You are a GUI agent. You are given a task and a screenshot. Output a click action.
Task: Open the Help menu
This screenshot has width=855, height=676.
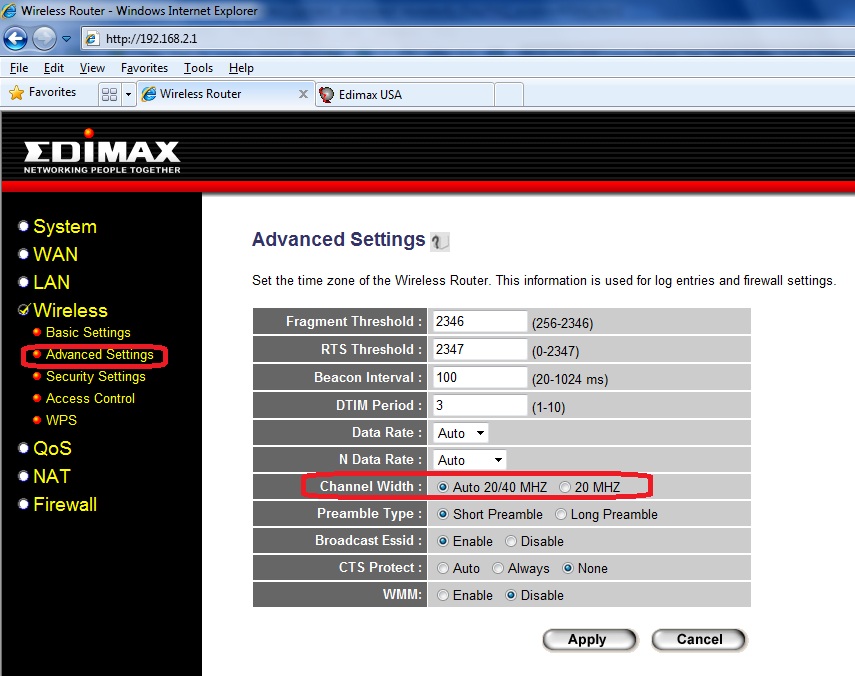241,68
